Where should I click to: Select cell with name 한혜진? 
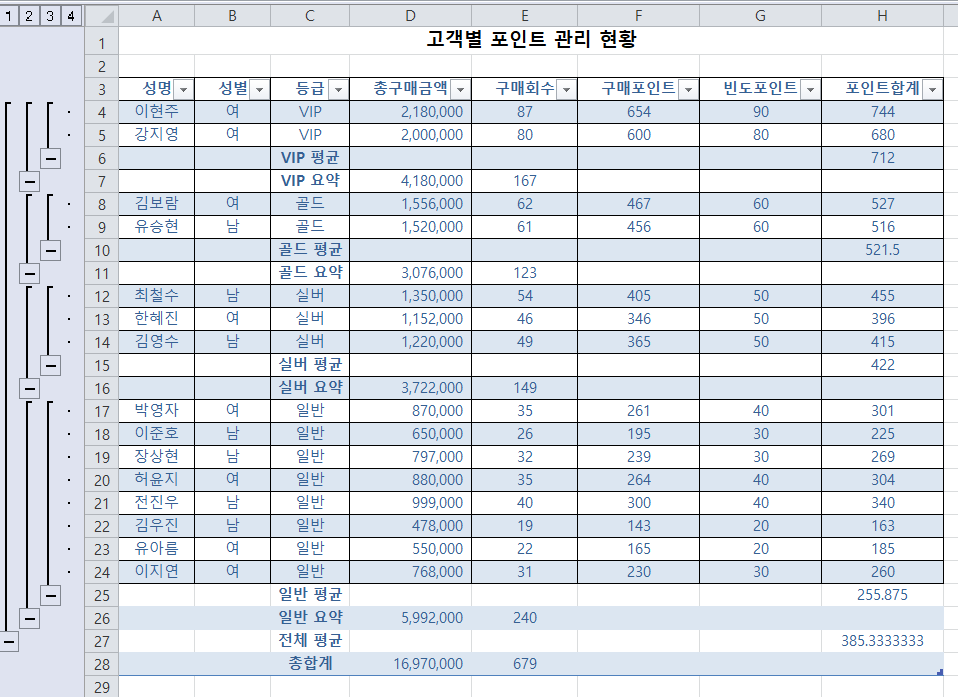pos(156,318)
